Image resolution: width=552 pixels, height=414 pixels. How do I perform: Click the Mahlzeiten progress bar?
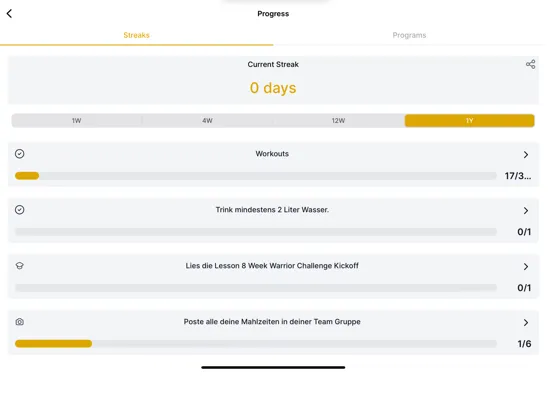click(256, 344)
